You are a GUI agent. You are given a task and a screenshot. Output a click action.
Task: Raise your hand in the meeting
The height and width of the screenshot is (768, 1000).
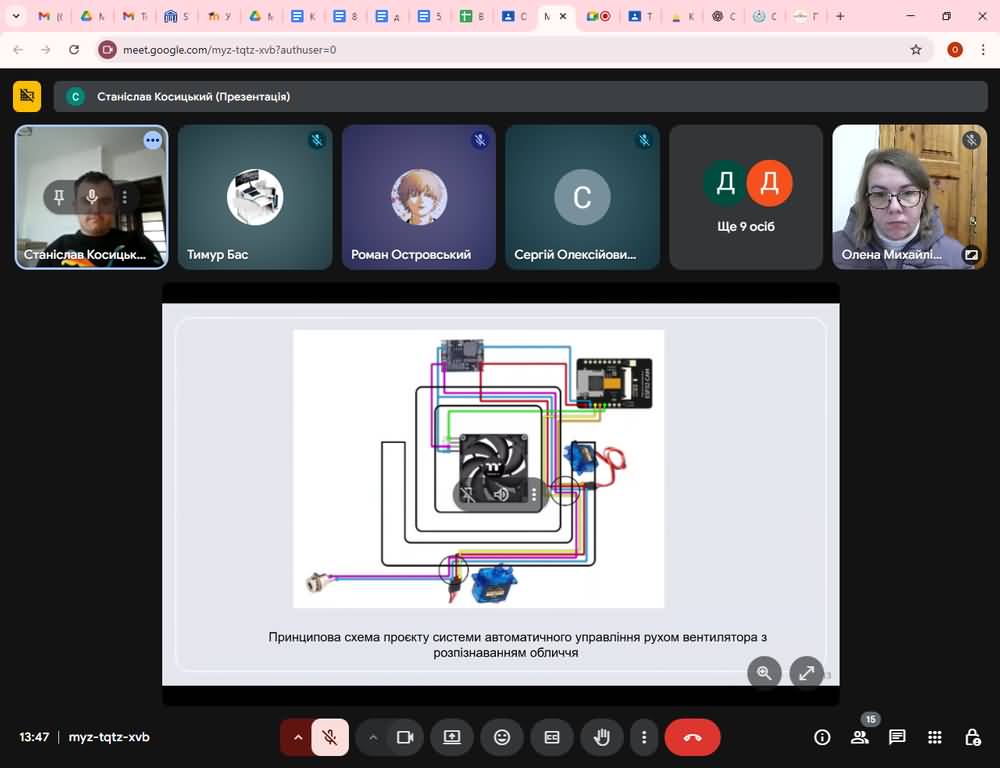(x=602, y=737)
